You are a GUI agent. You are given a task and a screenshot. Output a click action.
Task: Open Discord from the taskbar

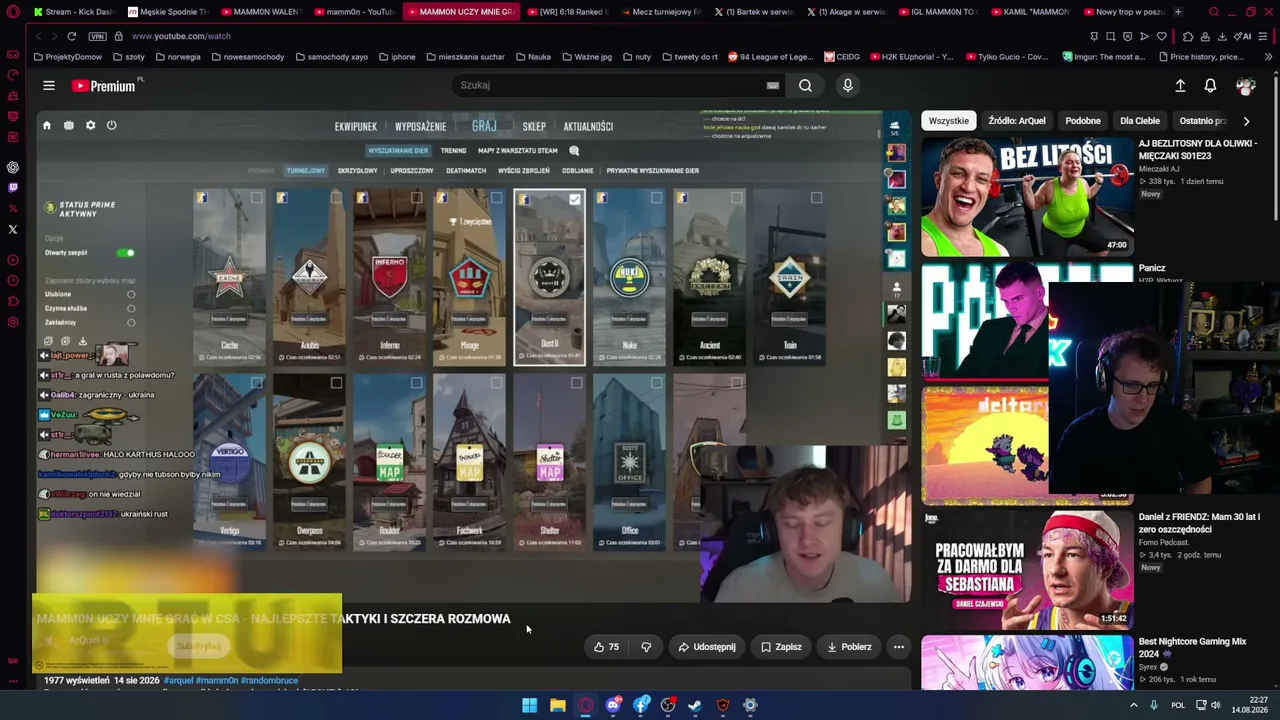pos(613,705)
